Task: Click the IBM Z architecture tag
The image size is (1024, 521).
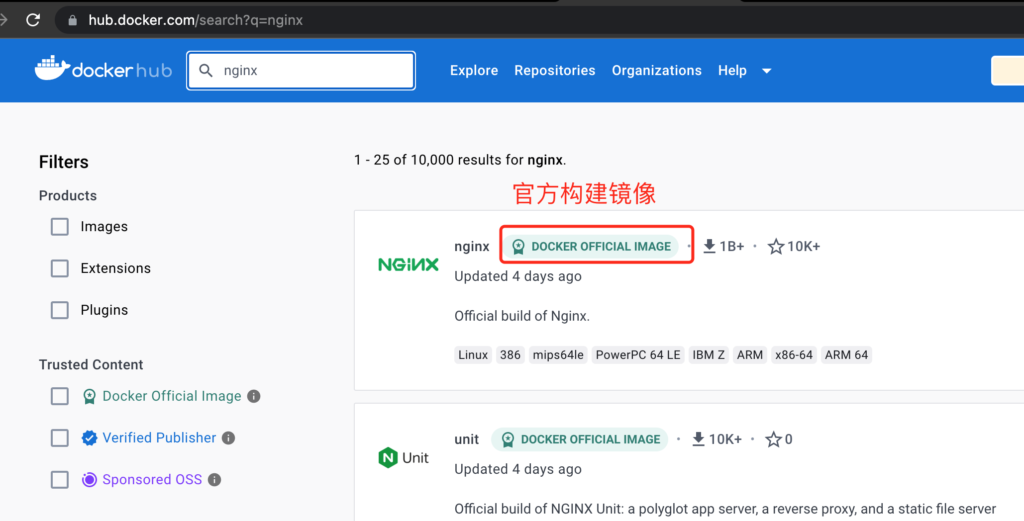Action: (709, 355)
